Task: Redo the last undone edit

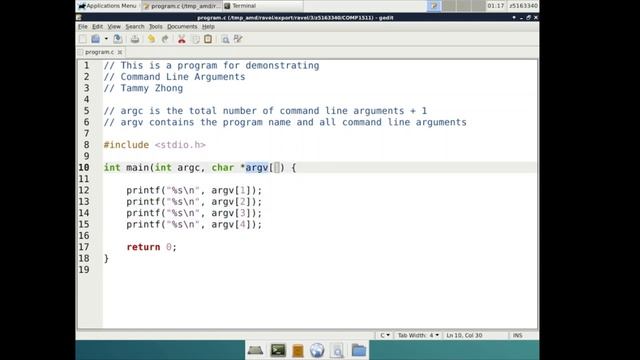Action: [x=165, y=39]
